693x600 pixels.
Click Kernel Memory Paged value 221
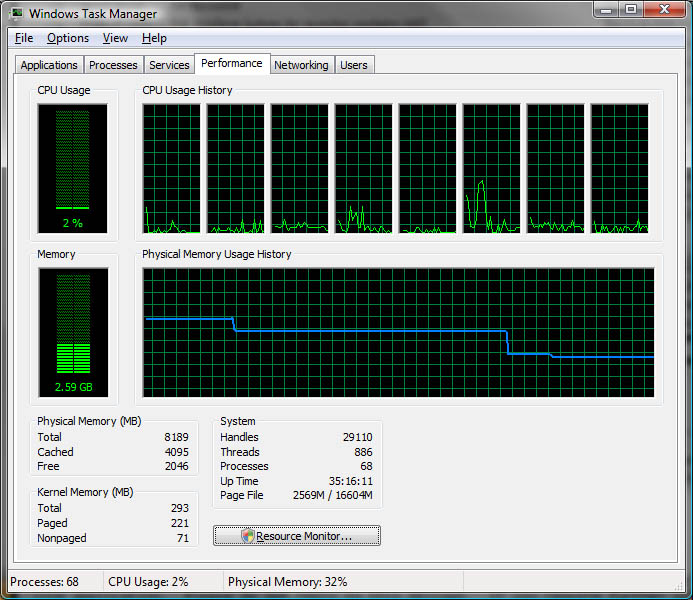pyautogui.click(x=180, y=523)
